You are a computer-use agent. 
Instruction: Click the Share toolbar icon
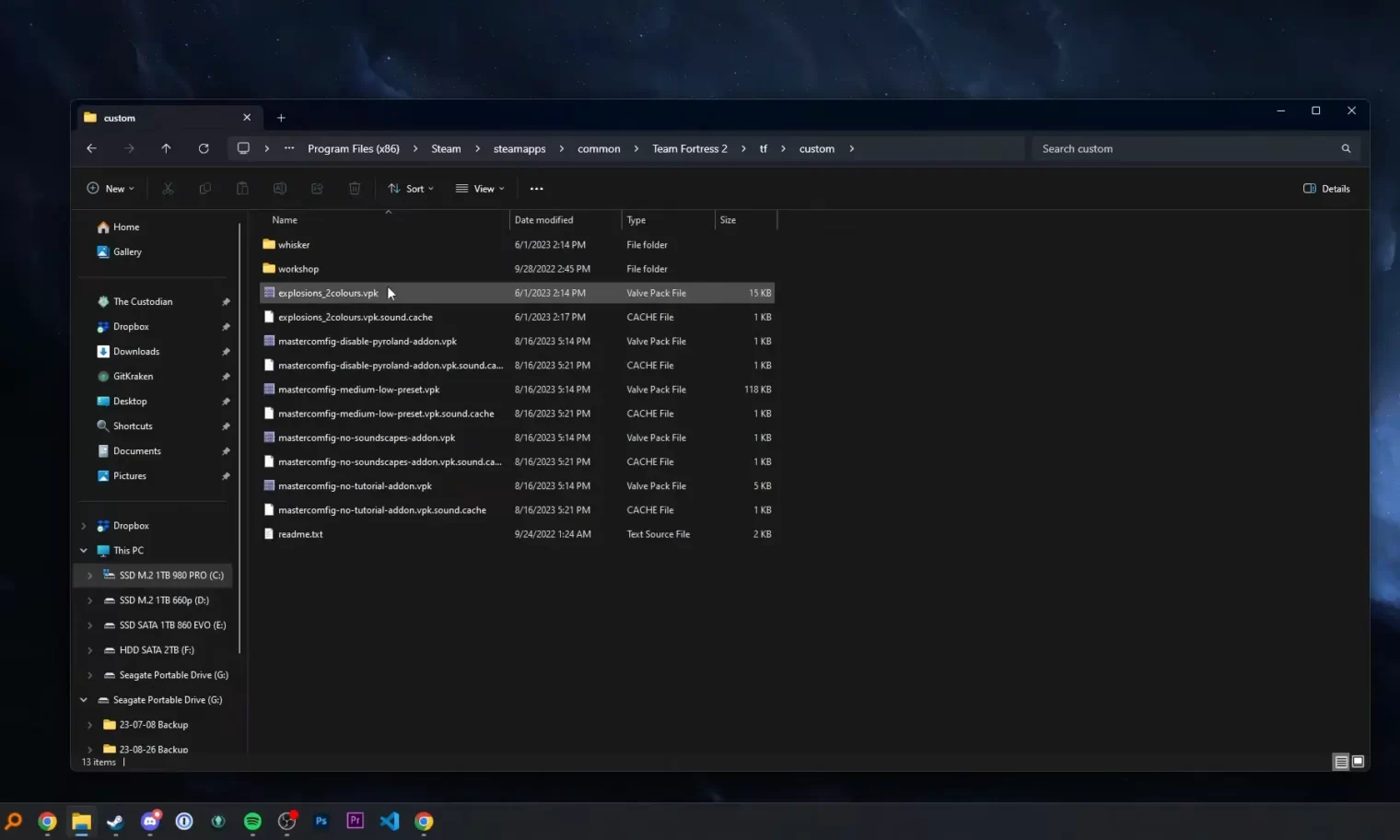pyautogui.click(x=317, y=189)
